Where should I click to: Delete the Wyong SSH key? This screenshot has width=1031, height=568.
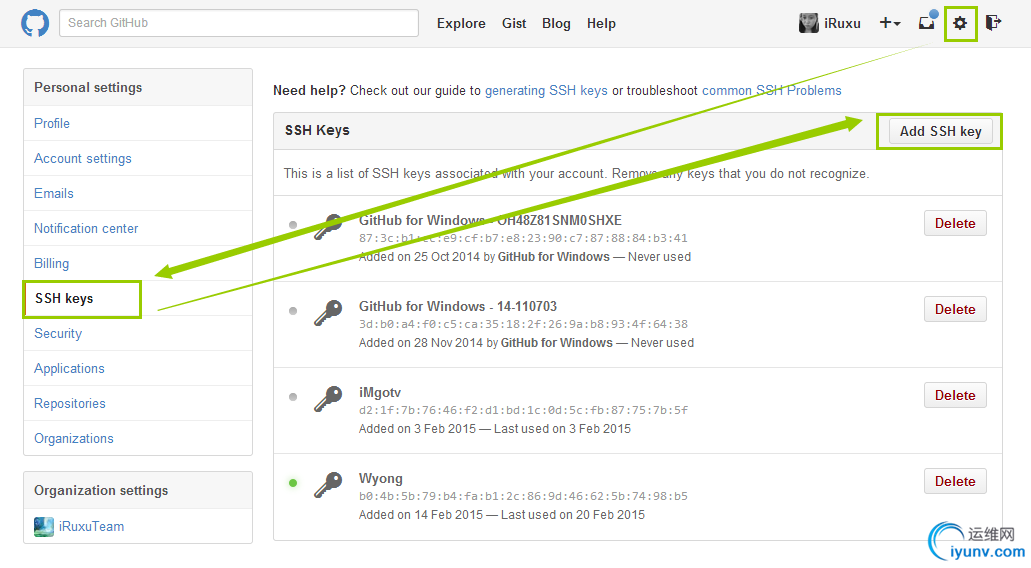(955, 482)
